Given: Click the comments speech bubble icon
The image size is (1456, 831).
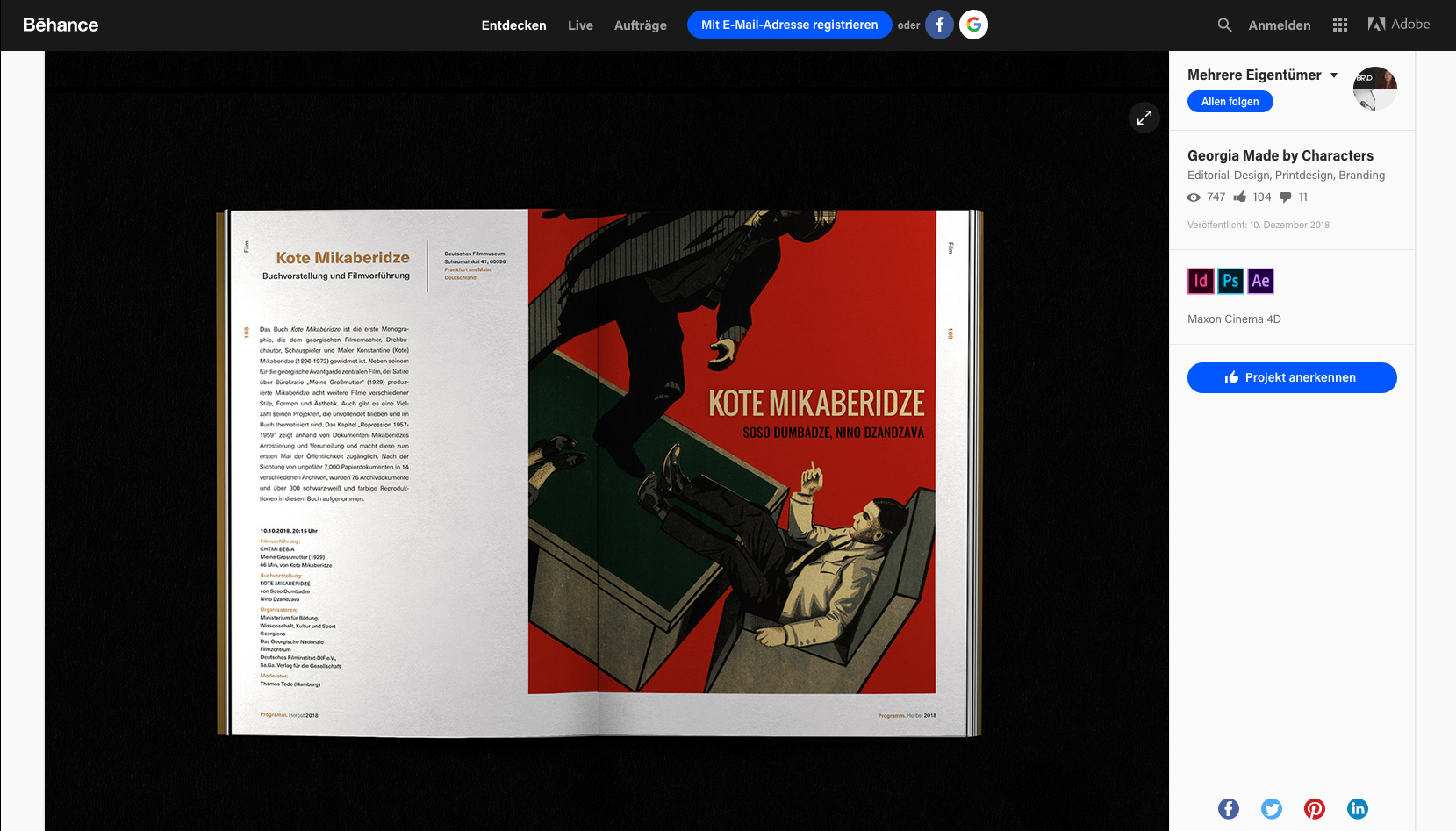Looking at the screenshot, I should (x=1286, y=197).
